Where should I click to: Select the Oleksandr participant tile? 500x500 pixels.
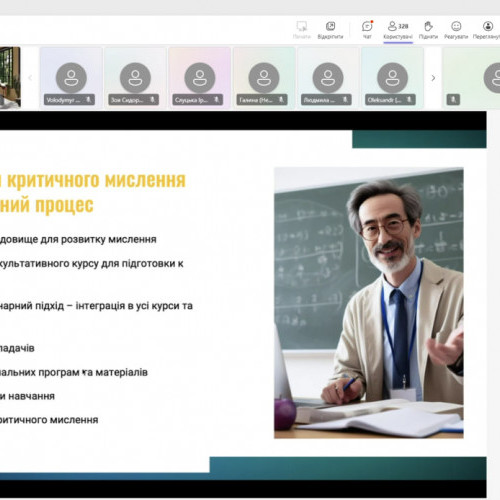[392, 78]
